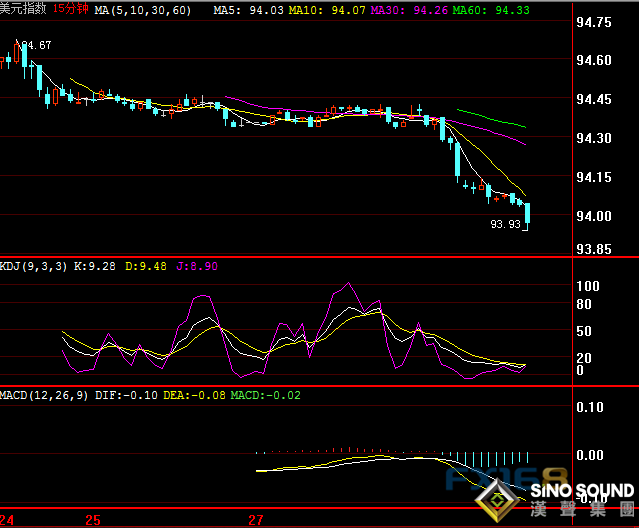639x528 pixels.
Task: Click the DEA:-0.08 value
Action: coord(194,395)
